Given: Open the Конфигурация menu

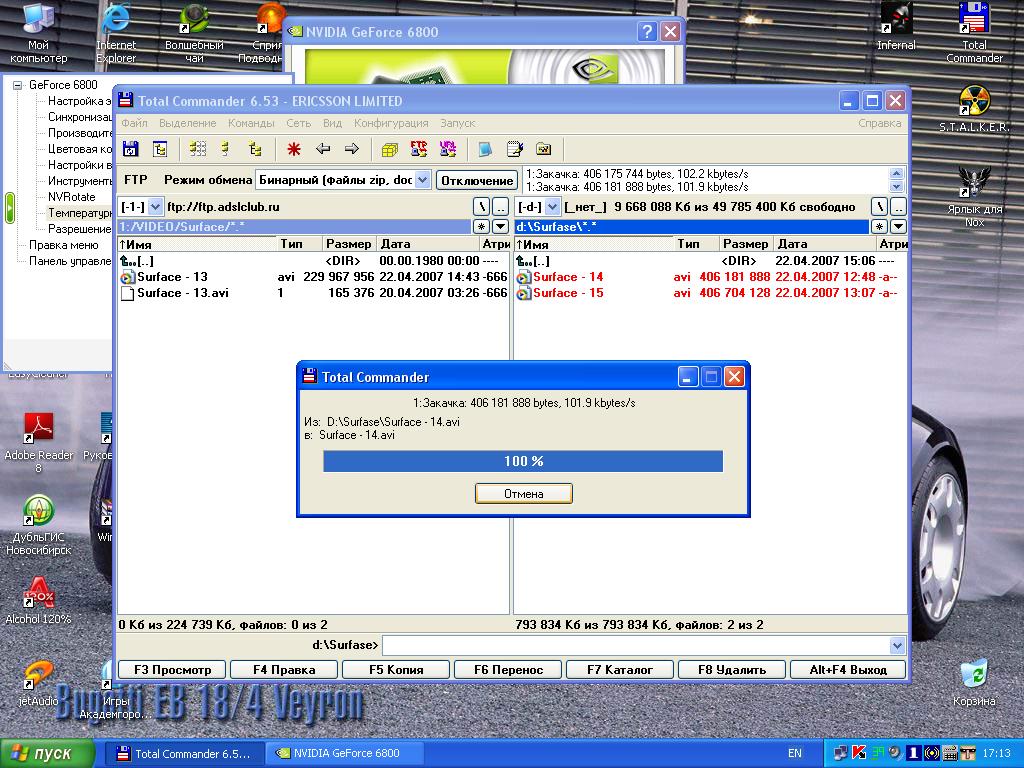Looking at the screenshot, I should [391, 123].
